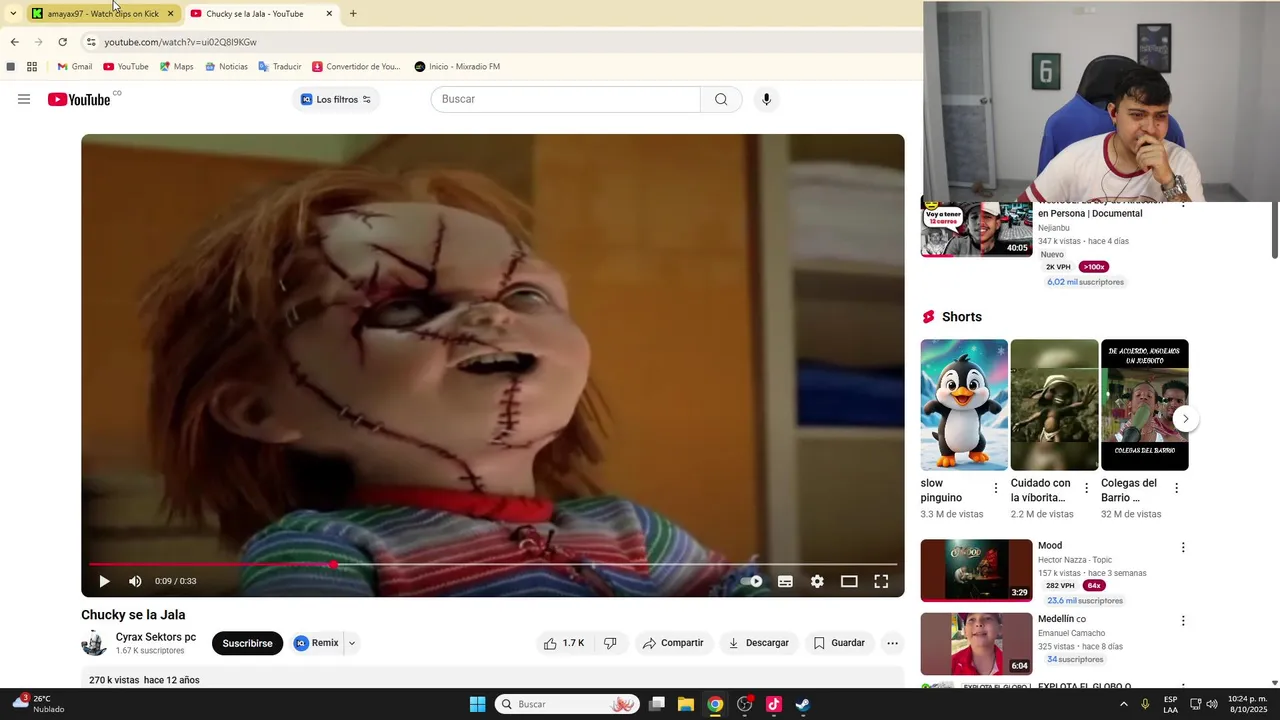
Task: Open options for Cuidado con la viborita
Action: point(1086,488)
